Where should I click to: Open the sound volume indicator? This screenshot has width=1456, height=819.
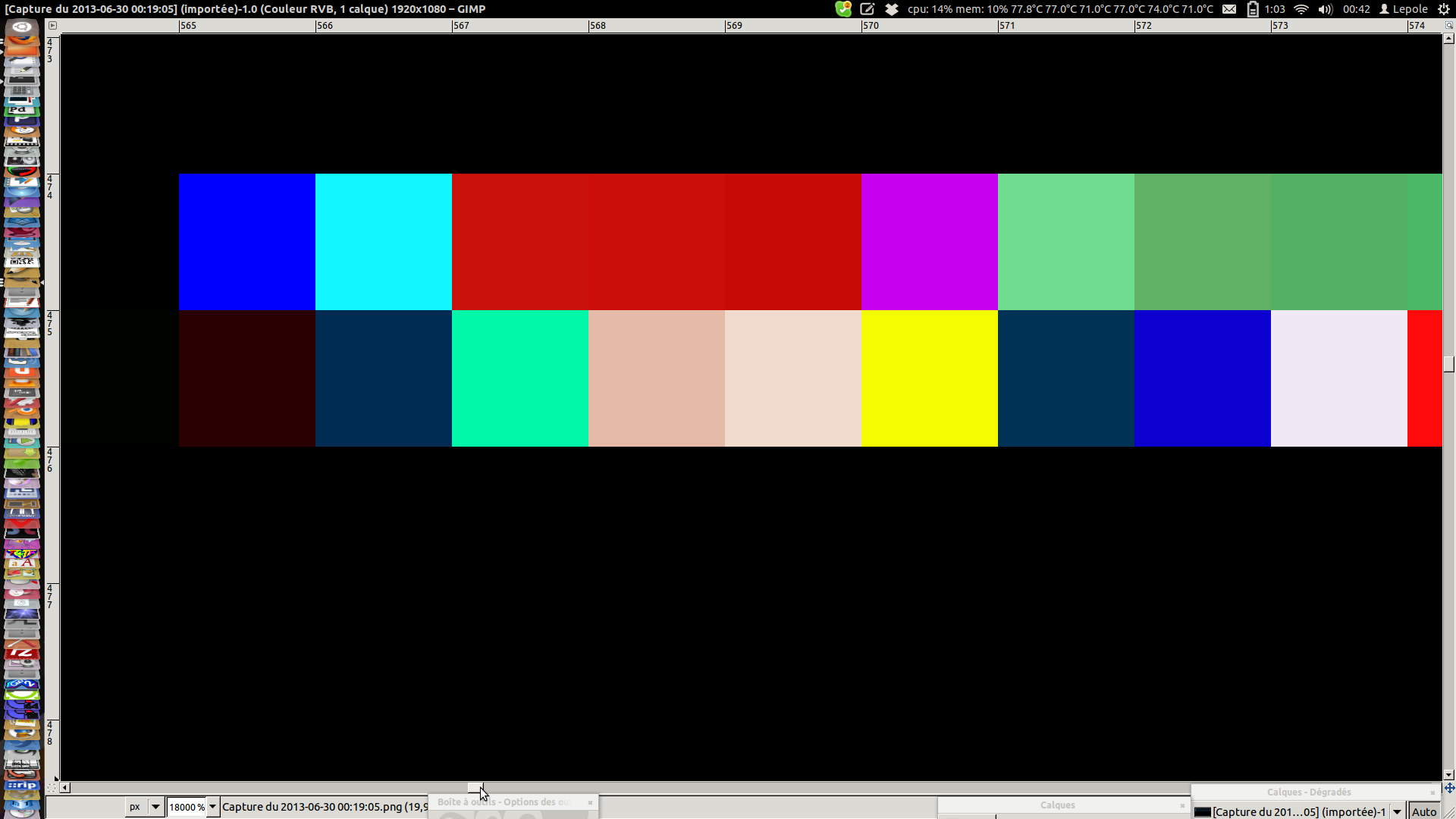[1325, 9]
